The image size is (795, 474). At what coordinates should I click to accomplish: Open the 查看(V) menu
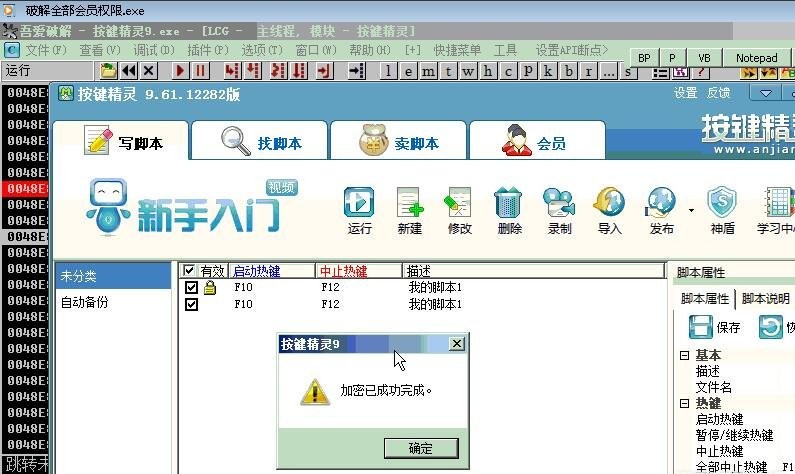click(x=100, y=50)
